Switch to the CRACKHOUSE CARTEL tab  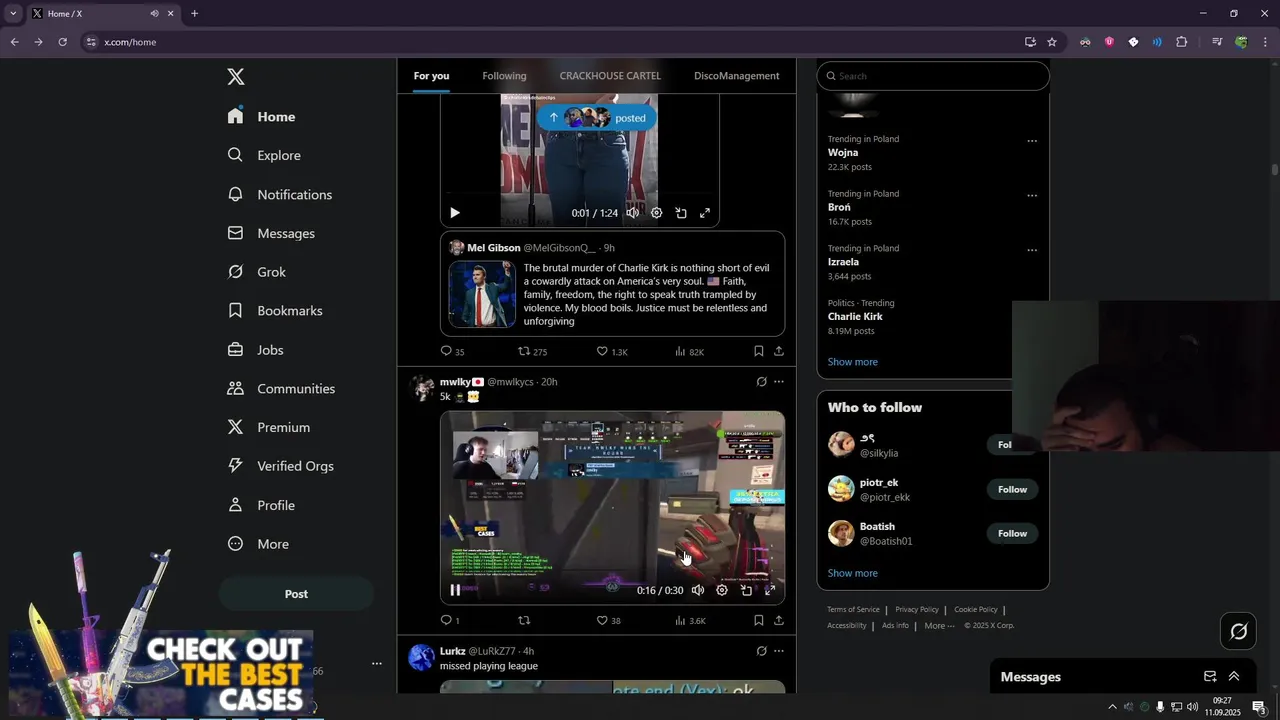coord(610,76)
